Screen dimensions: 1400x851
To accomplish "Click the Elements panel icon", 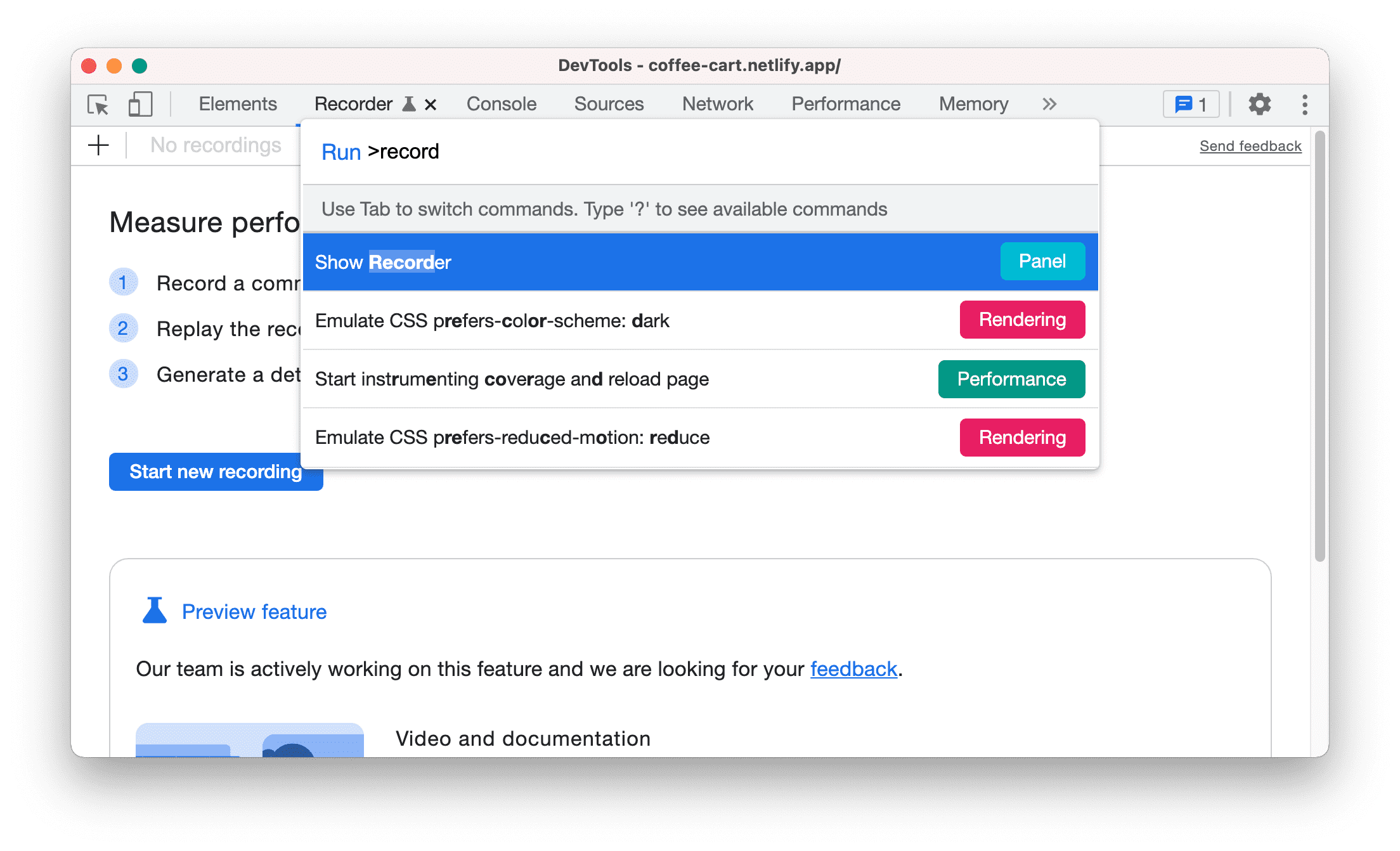I will point(237,104).
